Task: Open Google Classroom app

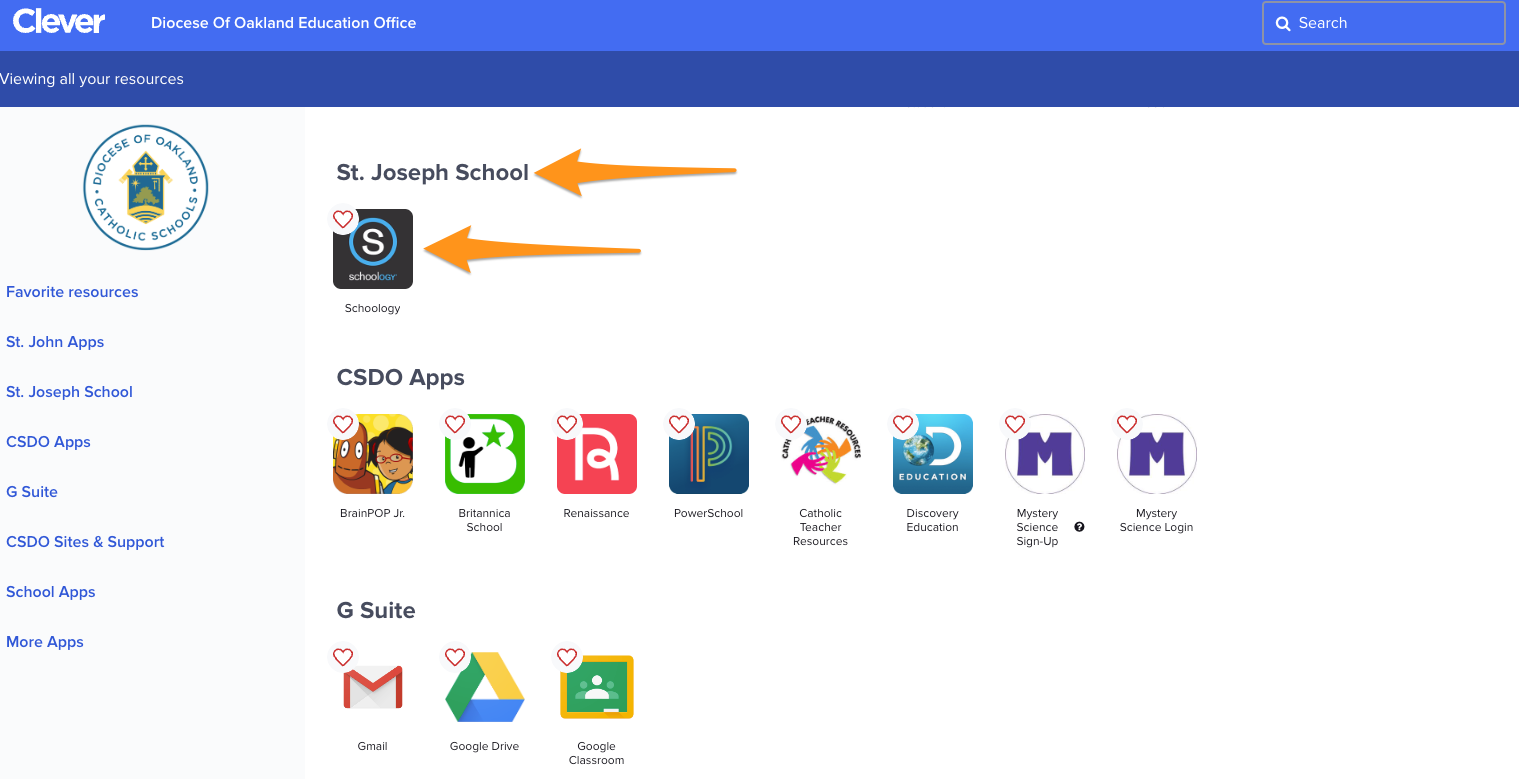Action: pyautogui.click(x=597, y=687)
